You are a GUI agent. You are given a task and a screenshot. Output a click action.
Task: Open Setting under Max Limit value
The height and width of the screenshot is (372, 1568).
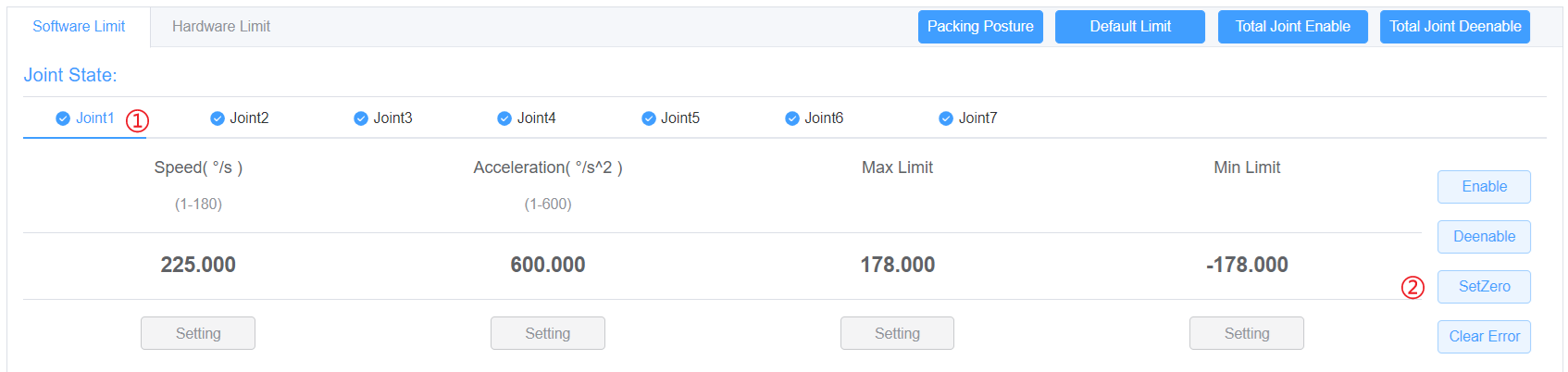click(x=897, y=333)
